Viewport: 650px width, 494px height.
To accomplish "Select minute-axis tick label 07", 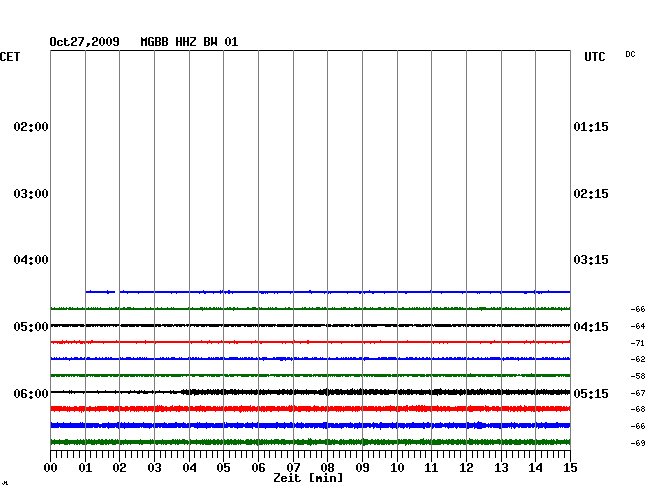I will click(293, 468).
